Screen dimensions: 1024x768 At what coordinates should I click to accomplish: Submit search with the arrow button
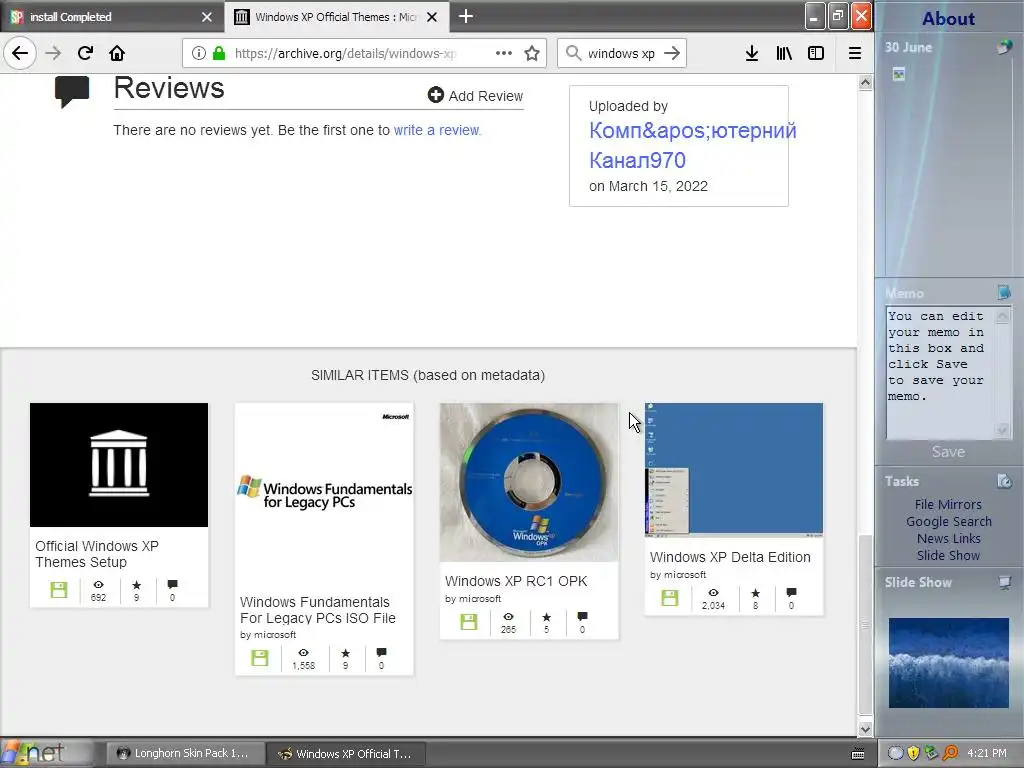point(672,53)
